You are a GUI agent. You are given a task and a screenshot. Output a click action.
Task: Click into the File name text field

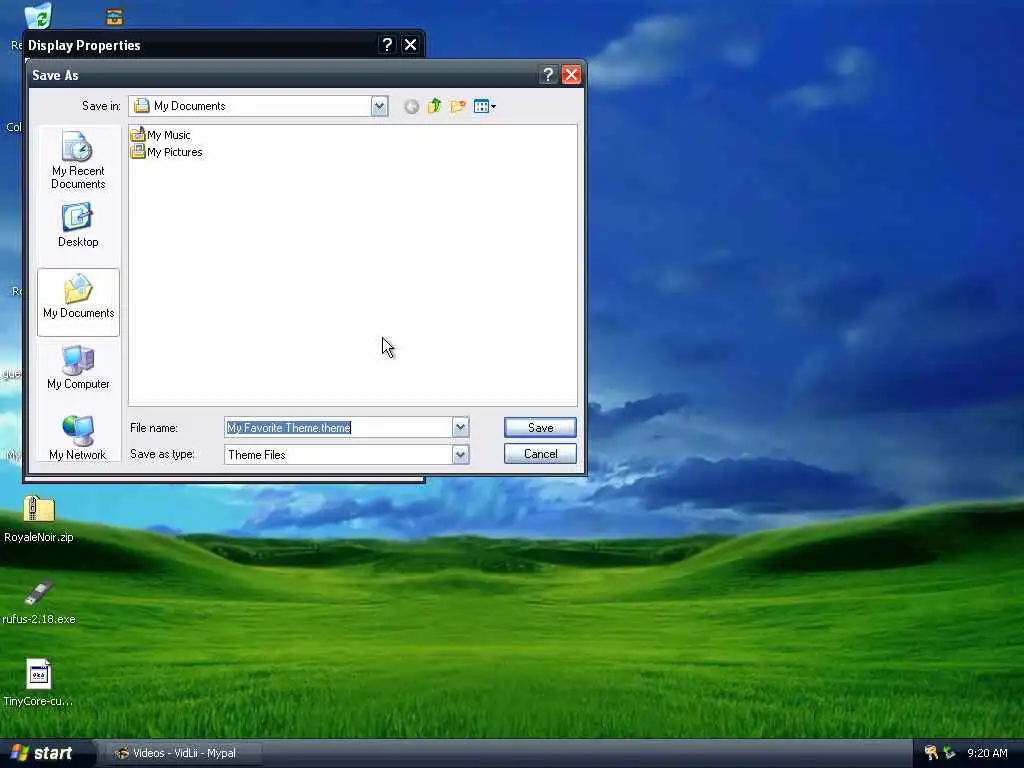click(338, 427)
